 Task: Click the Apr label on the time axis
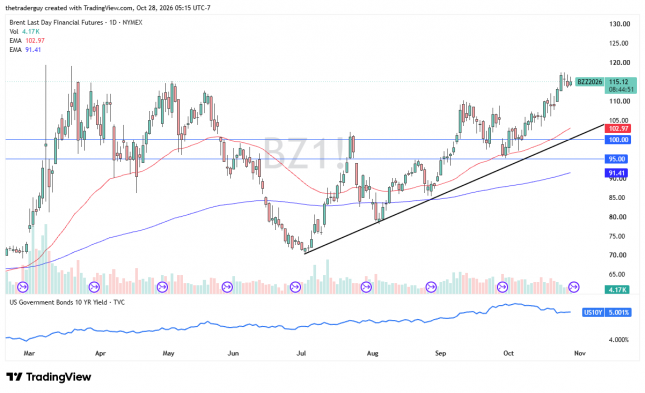click(x=100, y=353)
